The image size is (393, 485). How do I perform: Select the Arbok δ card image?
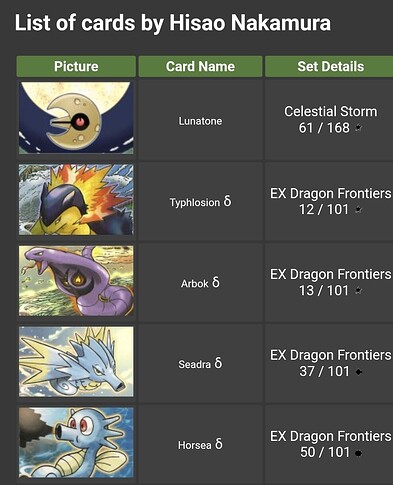(x=76, y=281)
